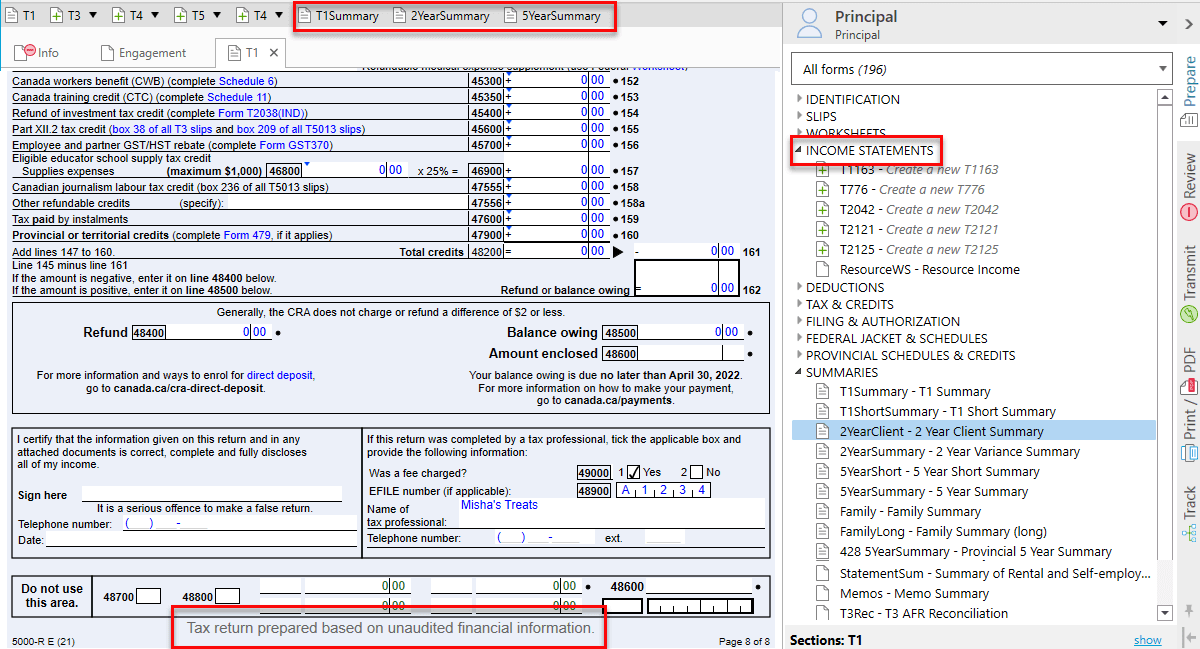Click the document icon beside Memos
This screenshot has height=649, width=1200.
pyautogui.click(x=822, y=594)
